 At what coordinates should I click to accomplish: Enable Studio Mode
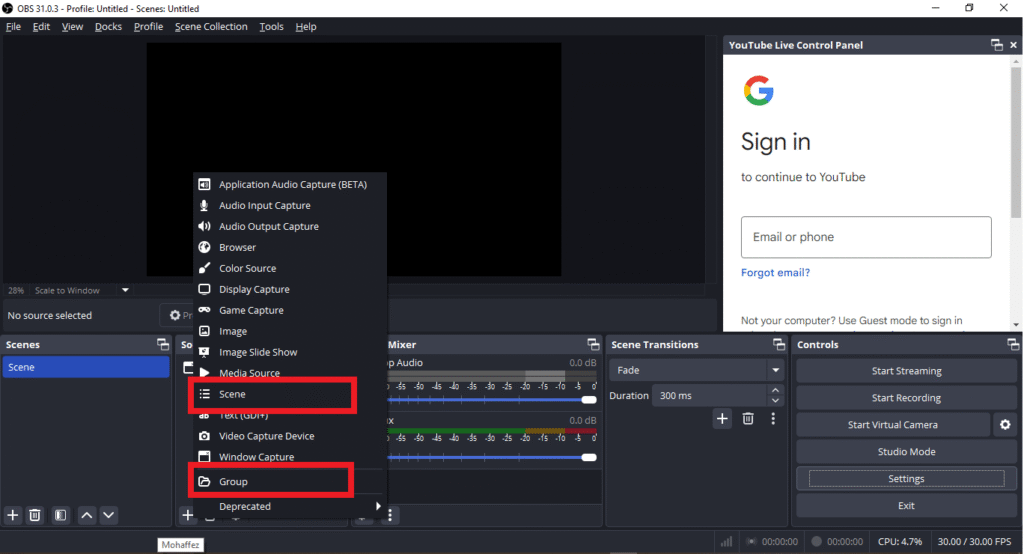[906, 451]
